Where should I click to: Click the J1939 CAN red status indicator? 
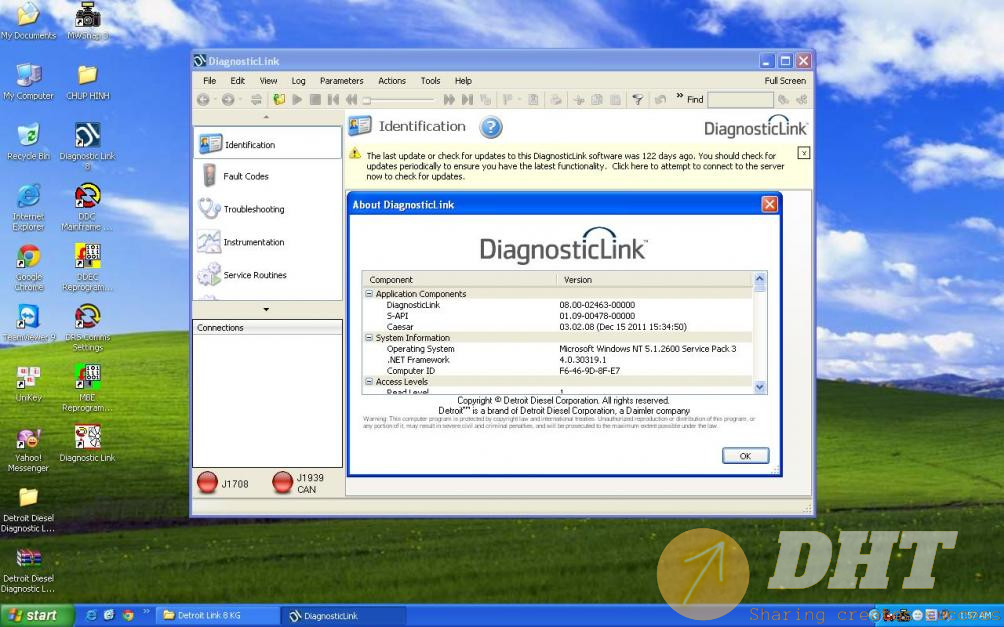[x=283, y=483]
